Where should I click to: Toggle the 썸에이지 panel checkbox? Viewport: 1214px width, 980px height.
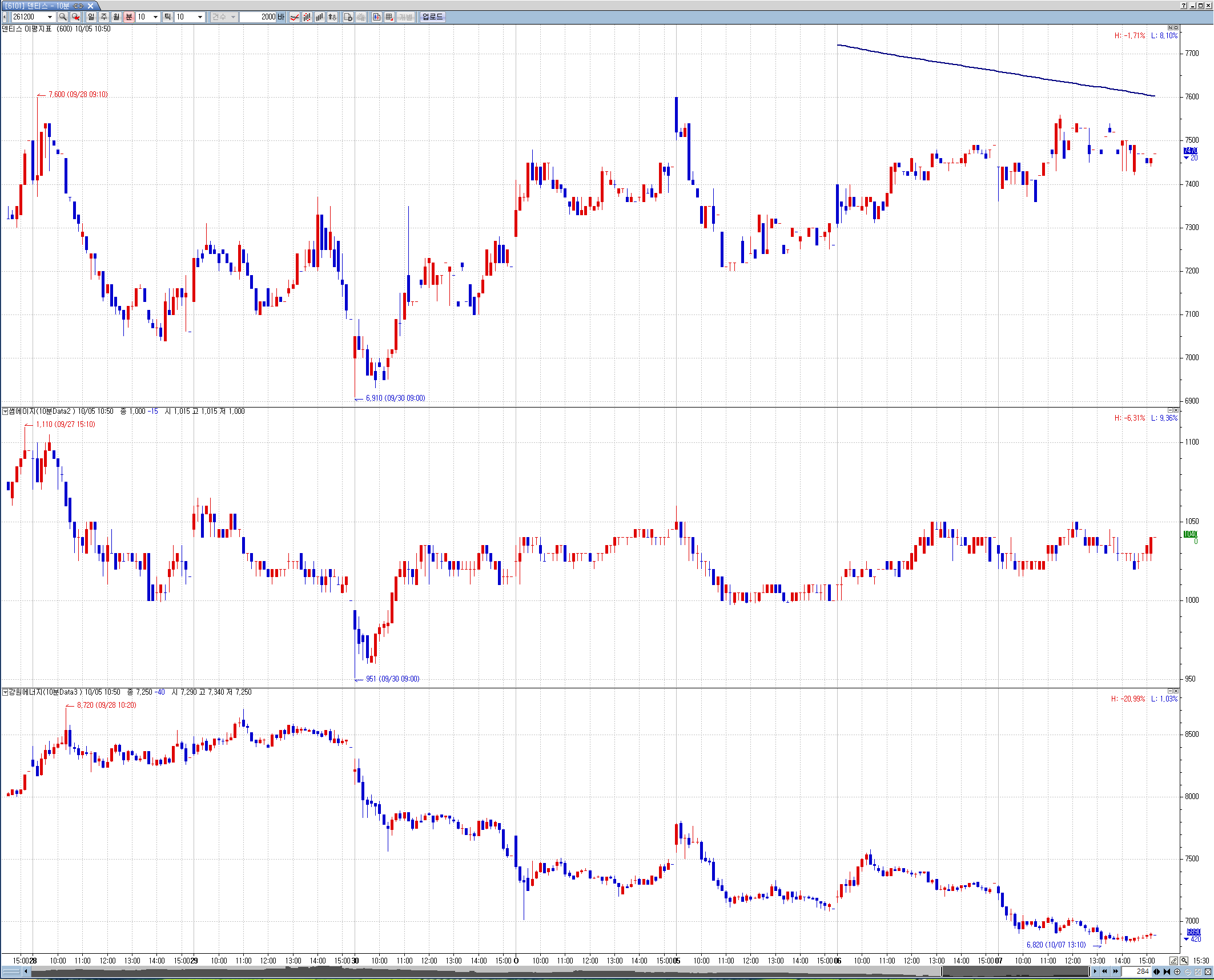[x=5, y=411]
